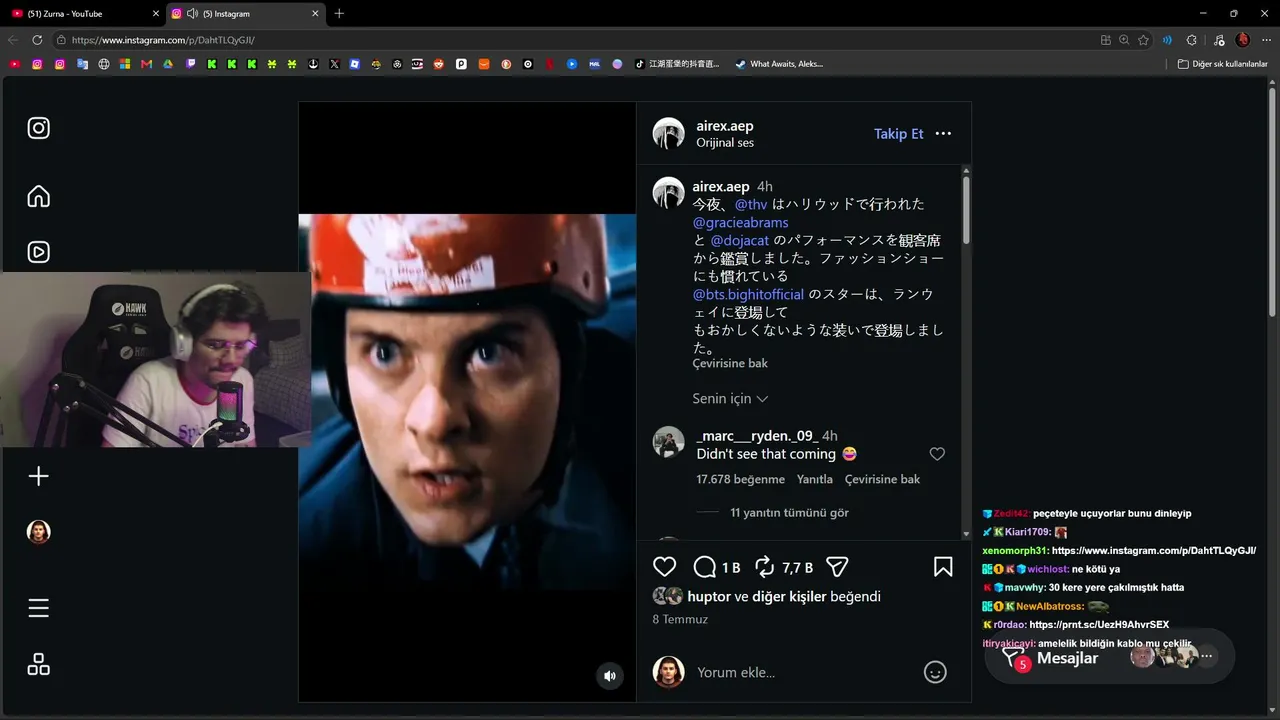
Task: Open the Gmail bookmark icon
Action: pyautogui.click(x=147, y=64)
